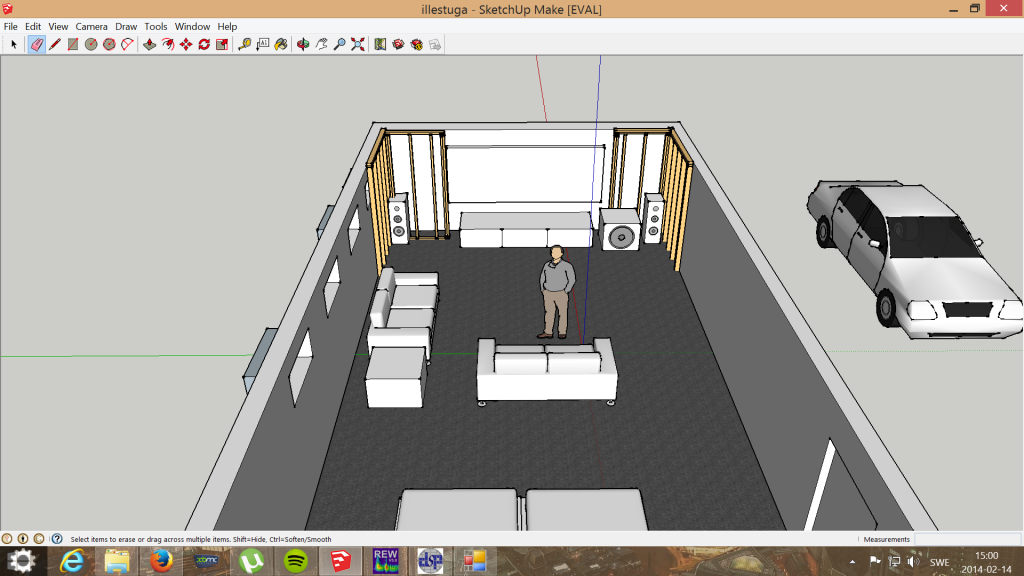
Task: Open the Window menu
Action: (192, 26)
